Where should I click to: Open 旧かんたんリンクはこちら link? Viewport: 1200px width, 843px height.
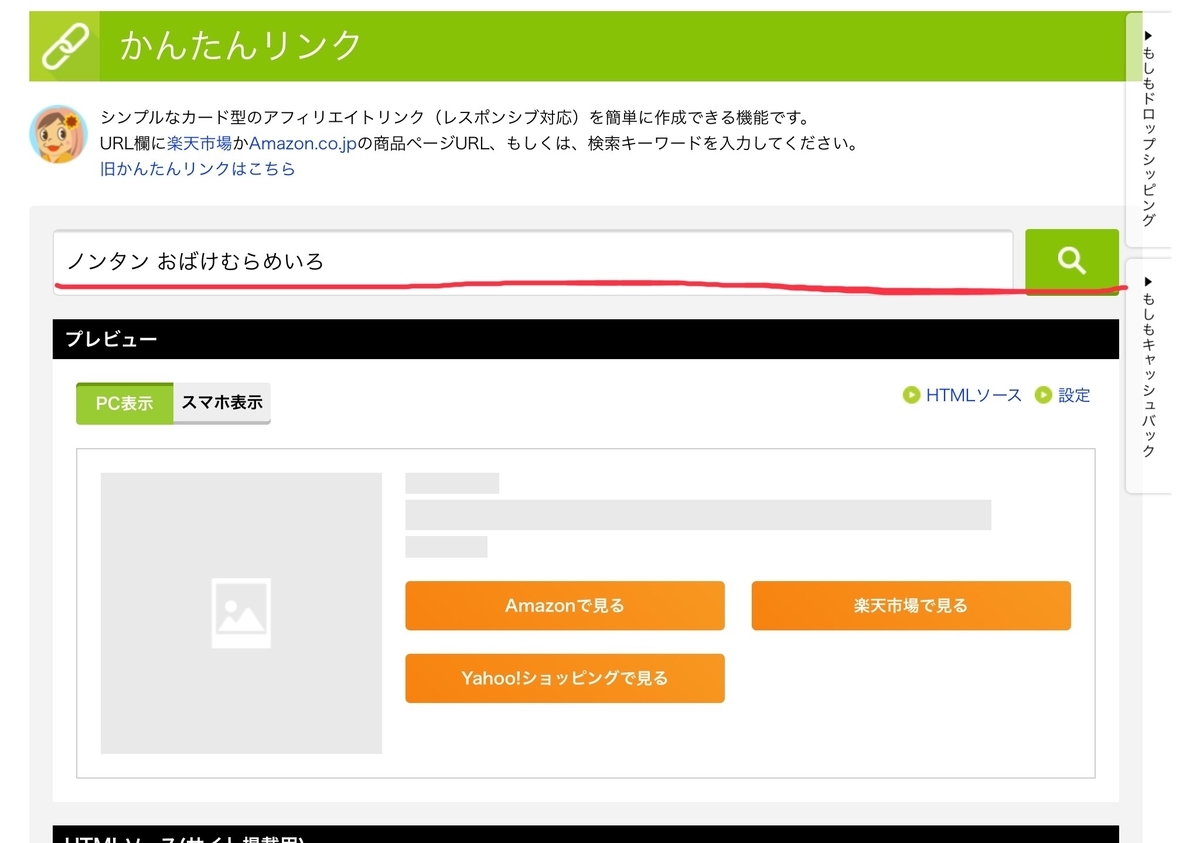point(198,169)
